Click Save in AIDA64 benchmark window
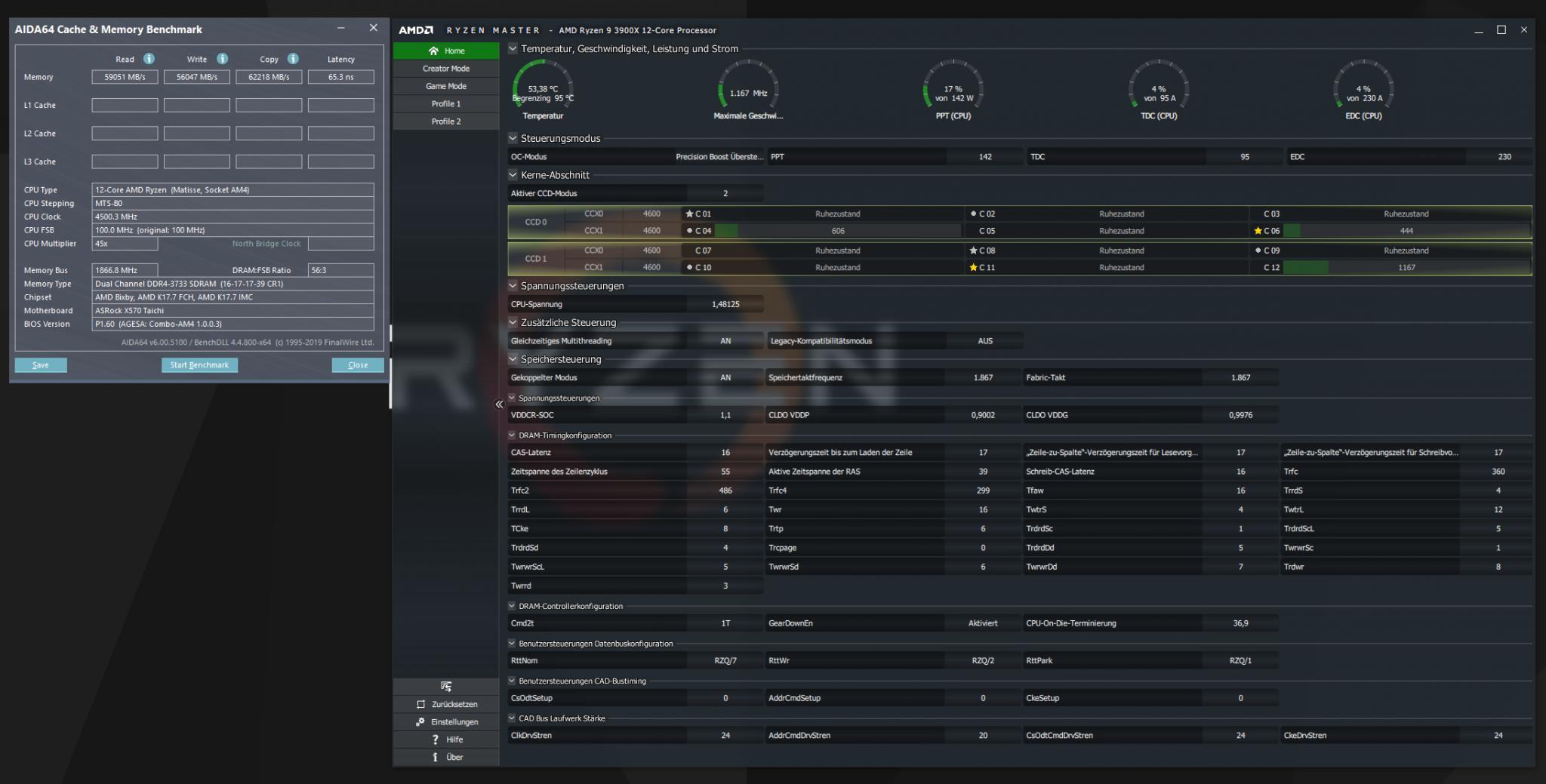Viewport: 1546px width, 784px height. (41, 365)
